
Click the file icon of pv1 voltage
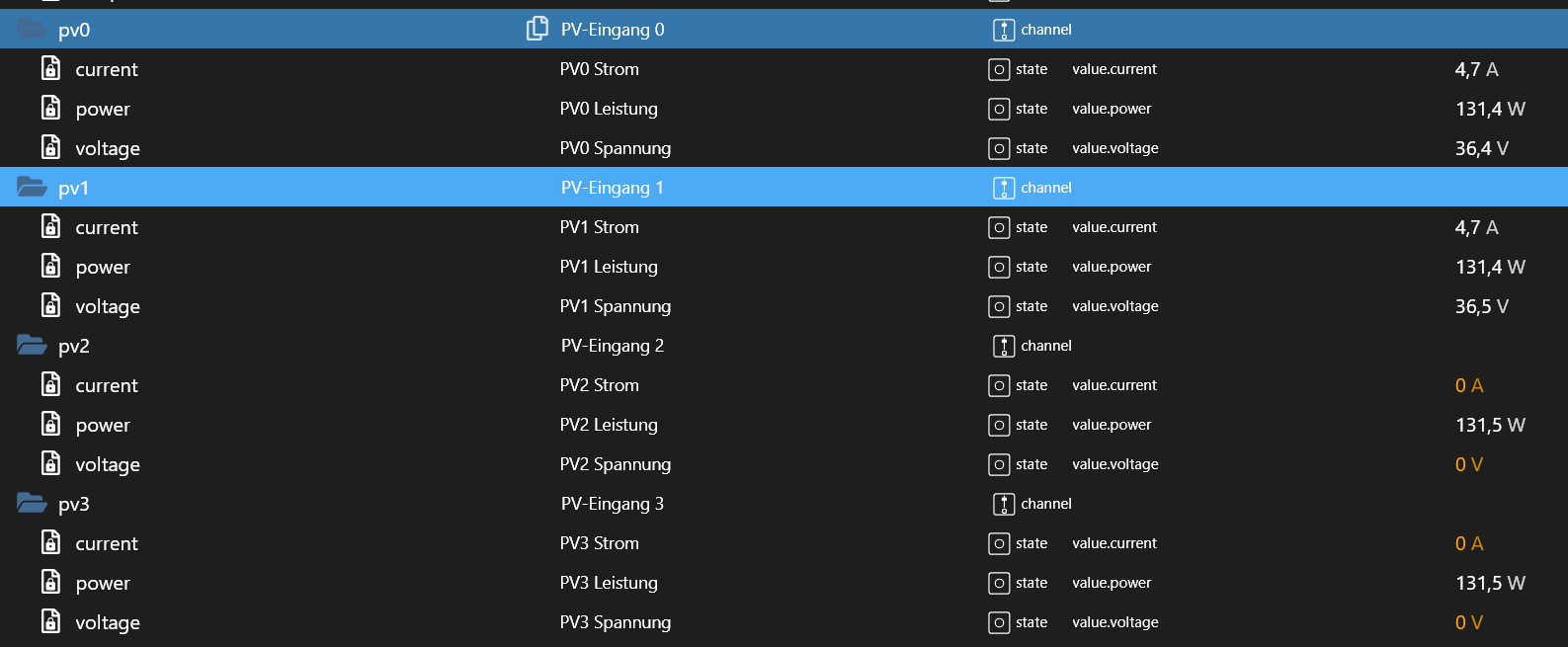[x=50, y=305]
